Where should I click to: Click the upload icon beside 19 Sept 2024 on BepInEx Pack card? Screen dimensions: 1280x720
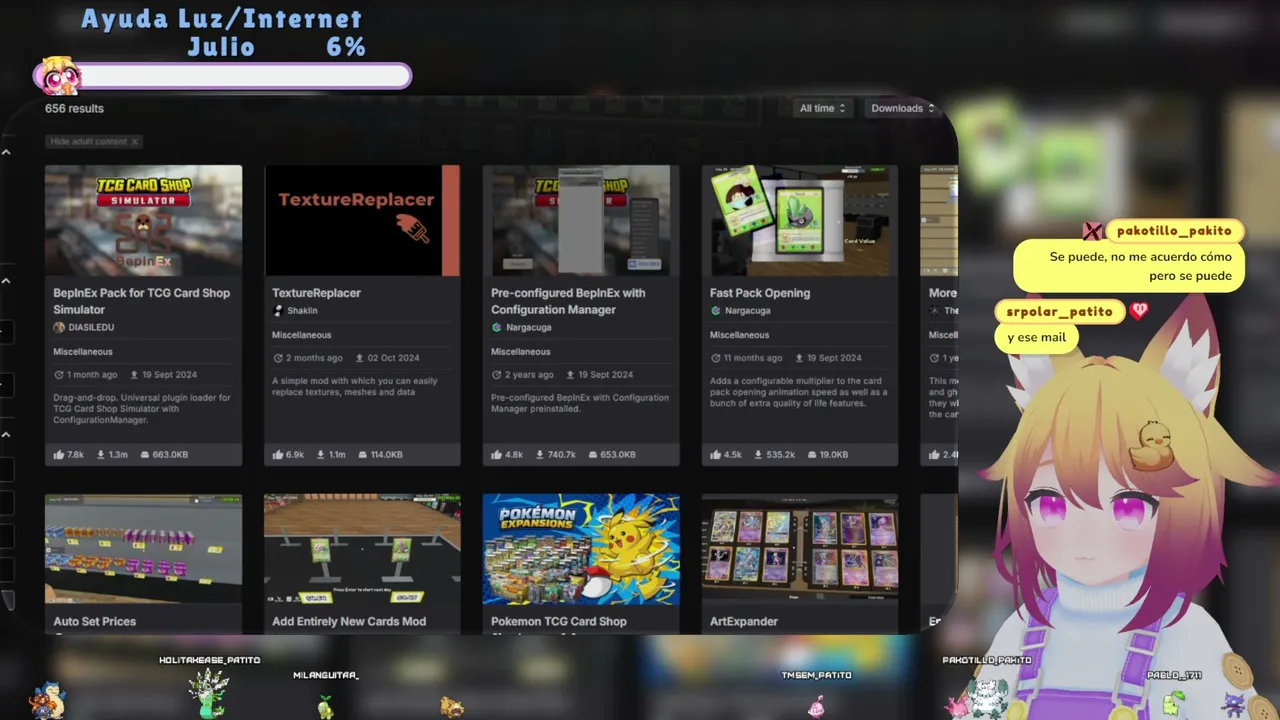pyautogui.click(x=133, y=375)
